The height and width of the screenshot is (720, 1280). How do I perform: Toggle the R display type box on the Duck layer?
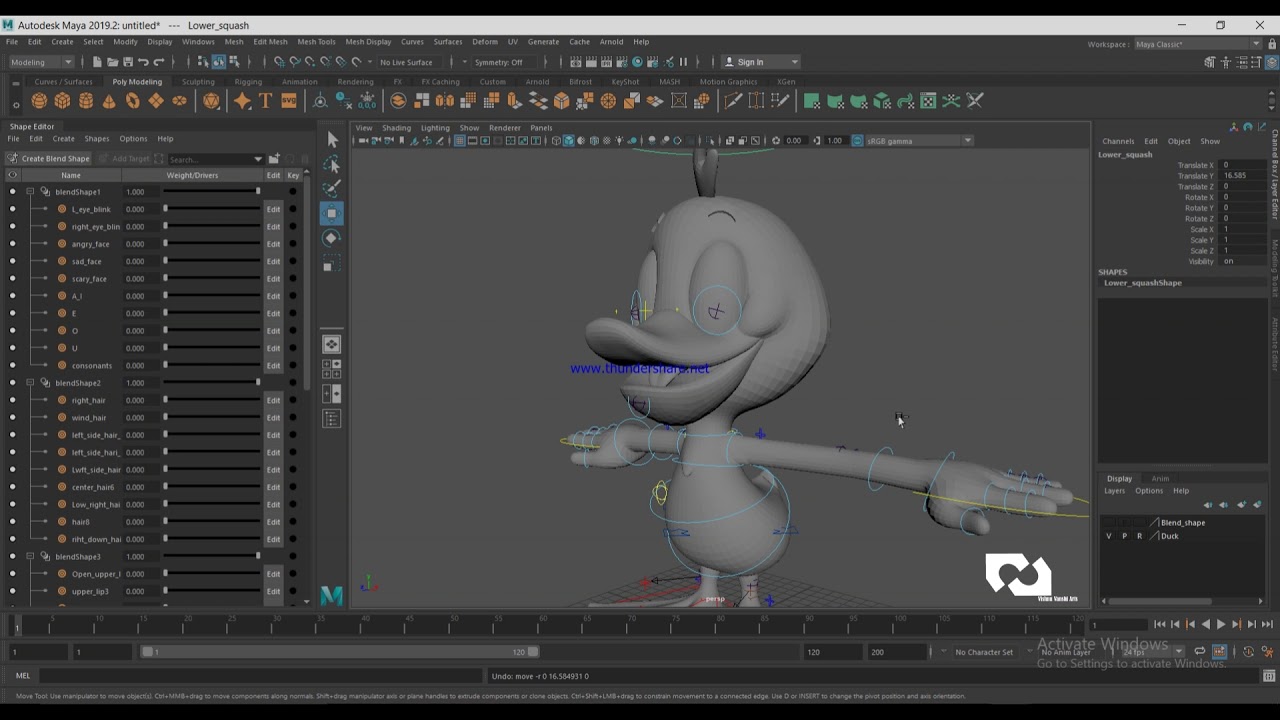point(1139,536)
